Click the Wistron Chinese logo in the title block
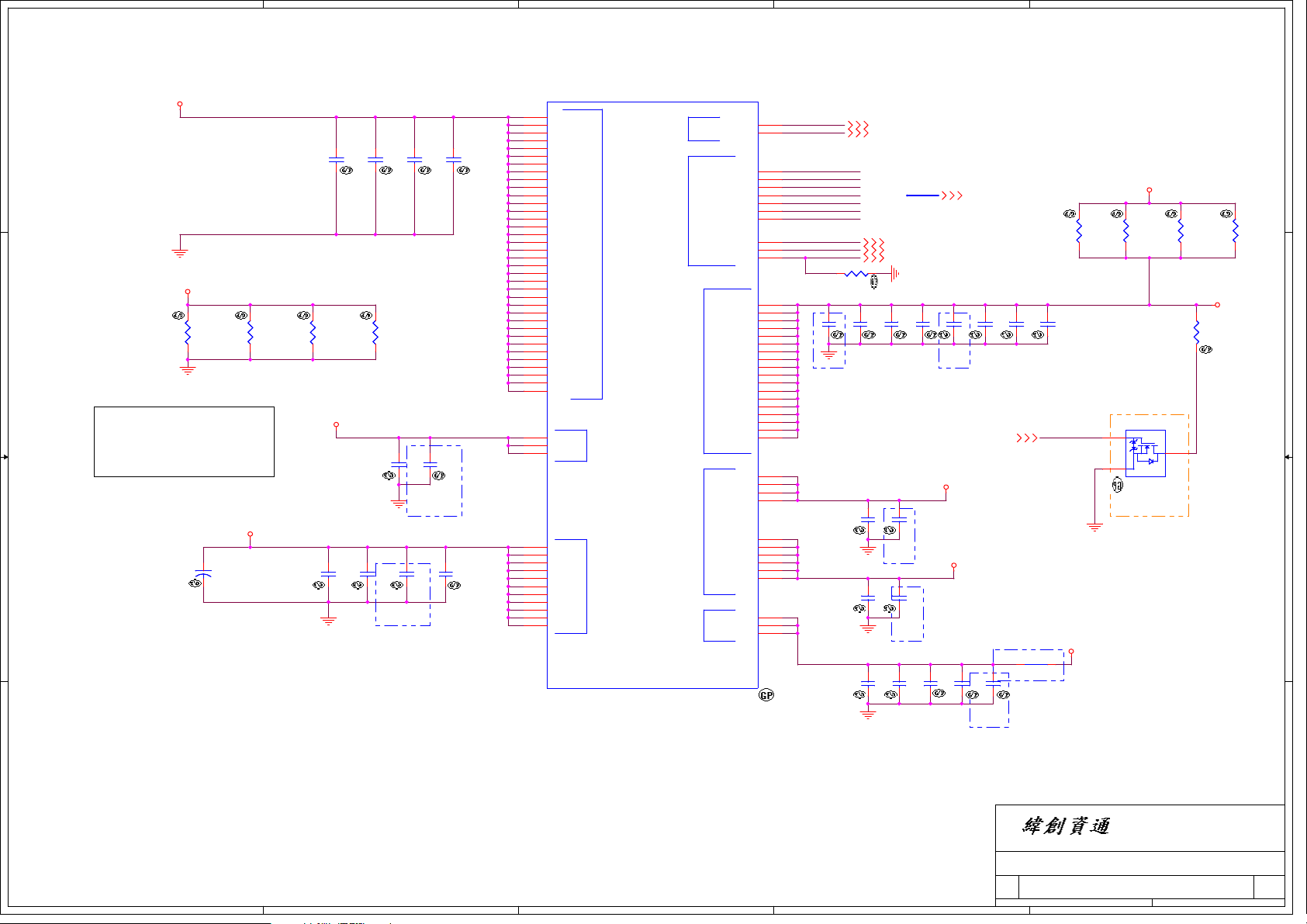 point(1066,825)
